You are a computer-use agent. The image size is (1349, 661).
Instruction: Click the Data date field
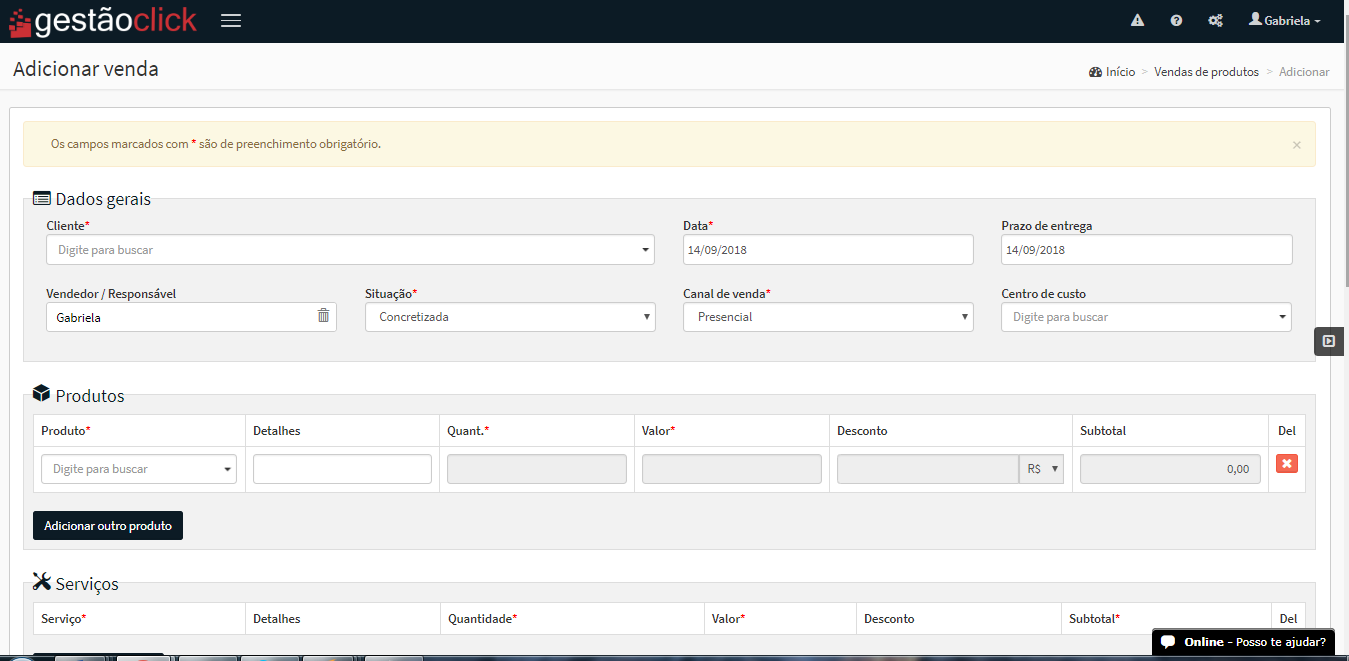point(828,250)
